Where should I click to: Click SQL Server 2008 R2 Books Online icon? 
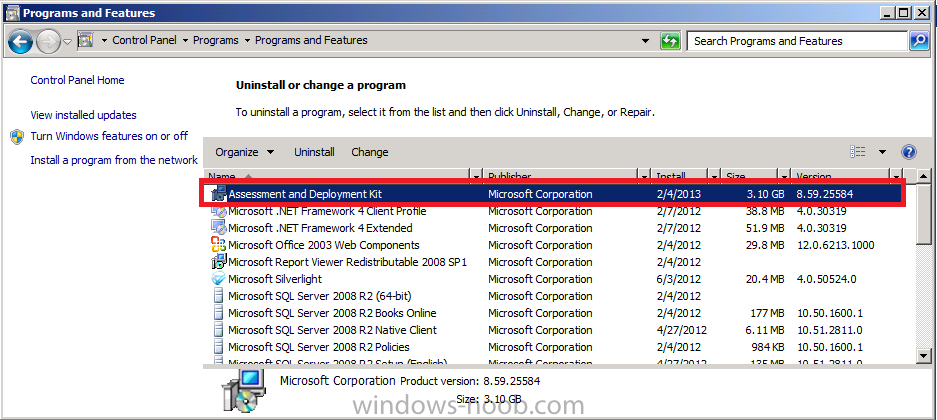(219, 312)
